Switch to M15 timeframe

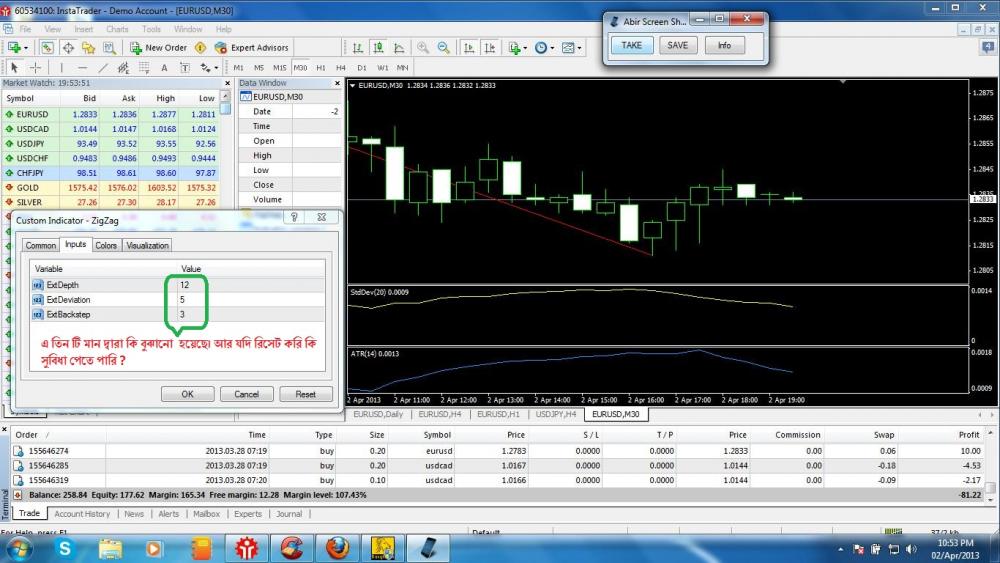click(x=280, y=68)
